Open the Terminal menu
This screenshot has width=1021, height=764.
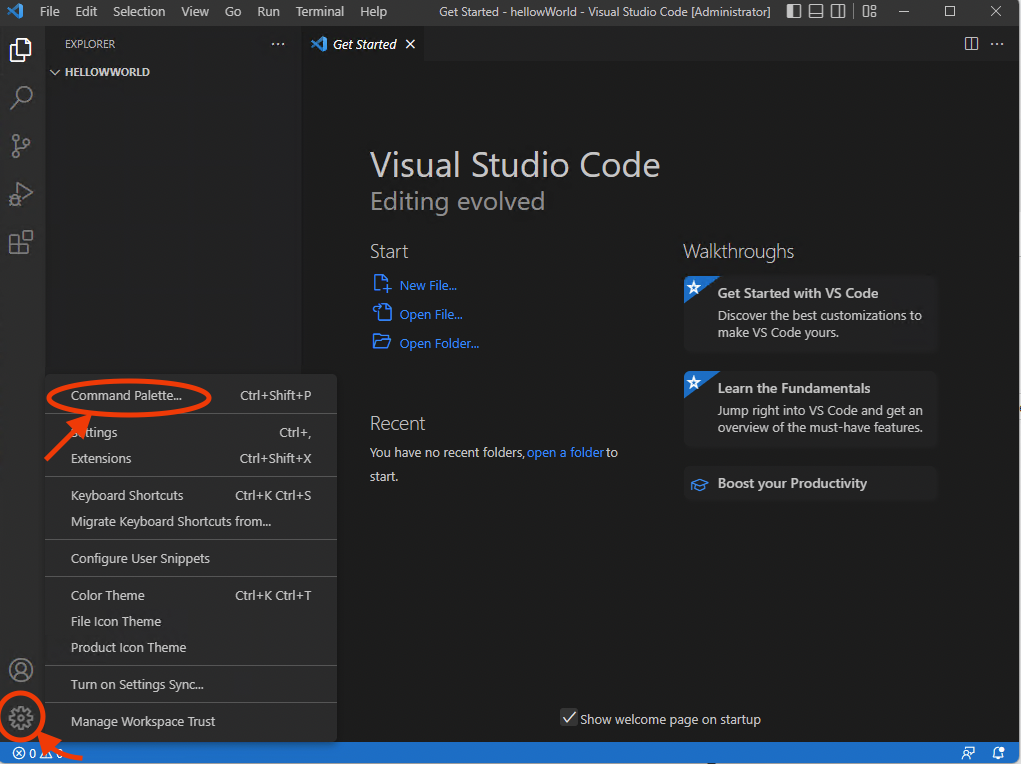[x=319, y=12]
